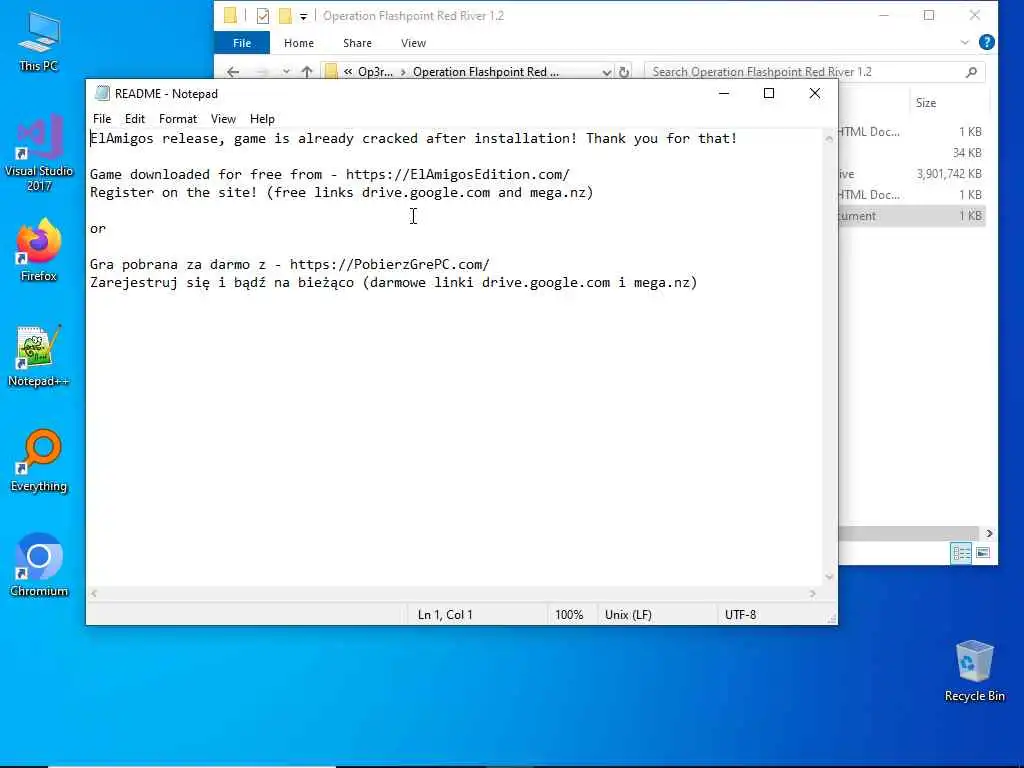Open Firefox desktop shortcut
Screen dimensions: 1024x768
tap(39, 250)
